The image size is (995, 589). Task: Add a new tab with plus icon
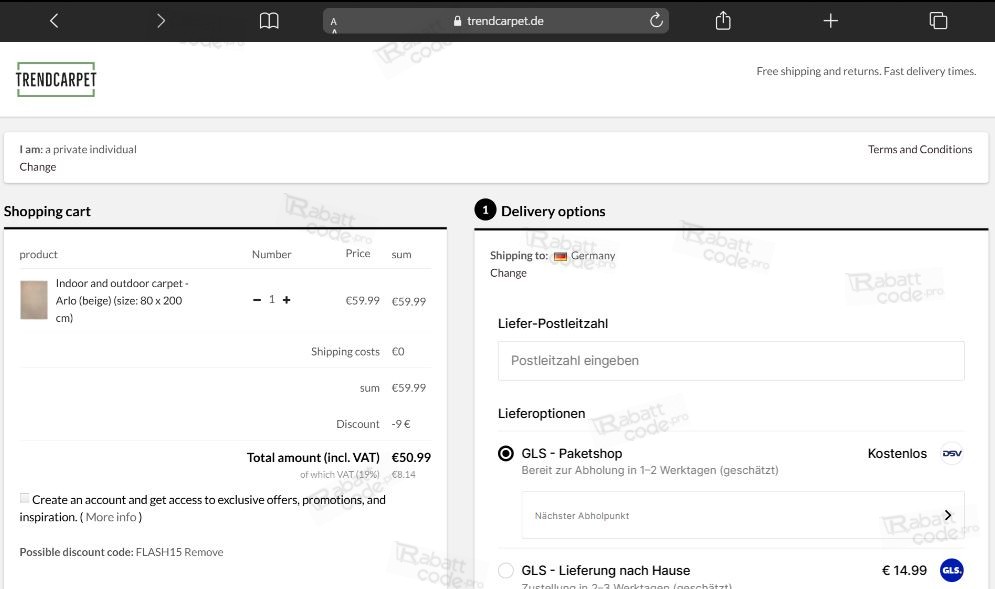pos(831,21)
